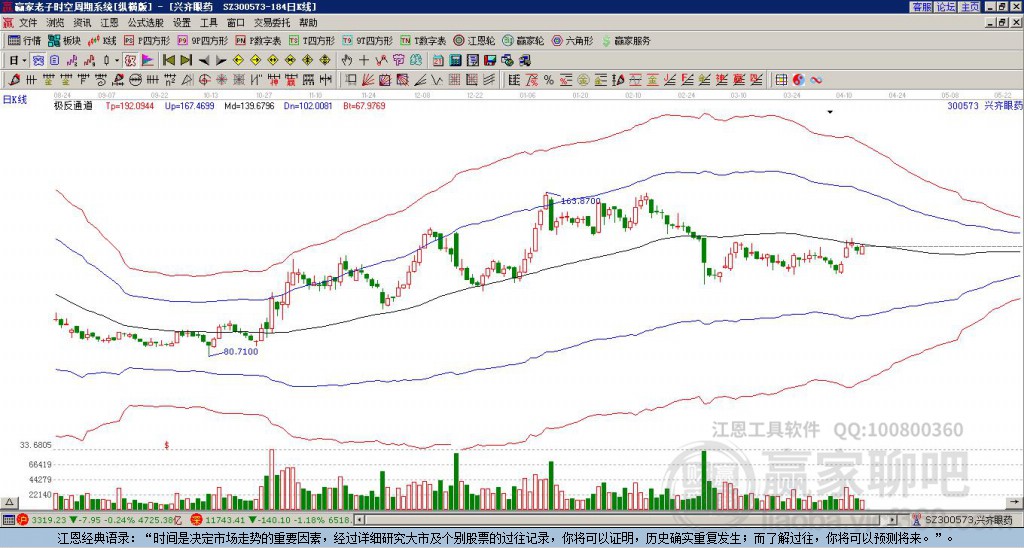This screenshot has height=548, width=1024.
Task: Click 论坛 forum button
Action: pyautogui.click(x=945, y=7)
